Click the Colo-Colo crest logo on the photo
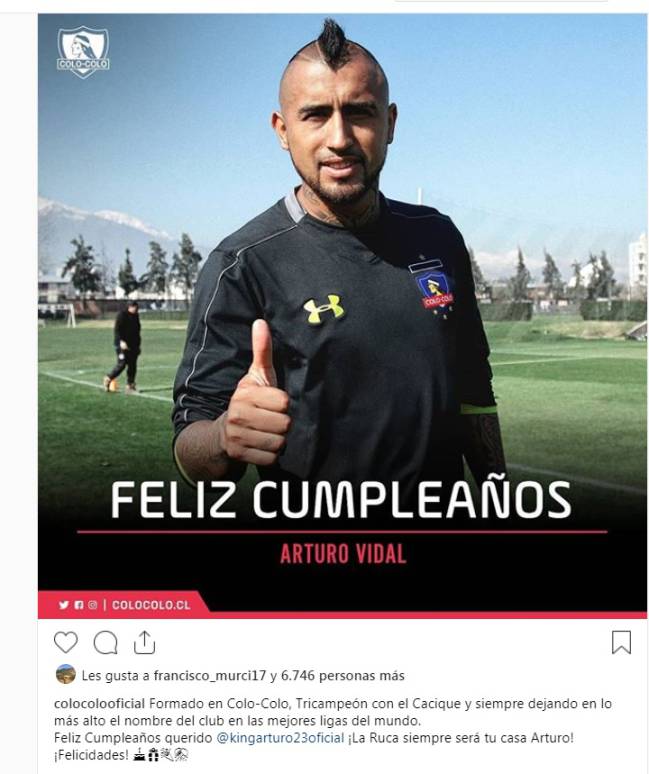This screenshot has width=649, height=774. (x=83, y=52)
